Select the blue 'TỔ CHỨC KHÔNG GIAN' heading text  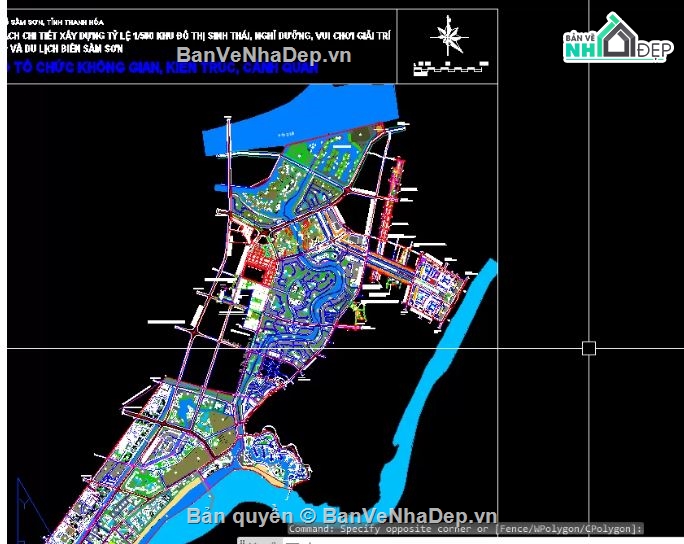point(160,69)
